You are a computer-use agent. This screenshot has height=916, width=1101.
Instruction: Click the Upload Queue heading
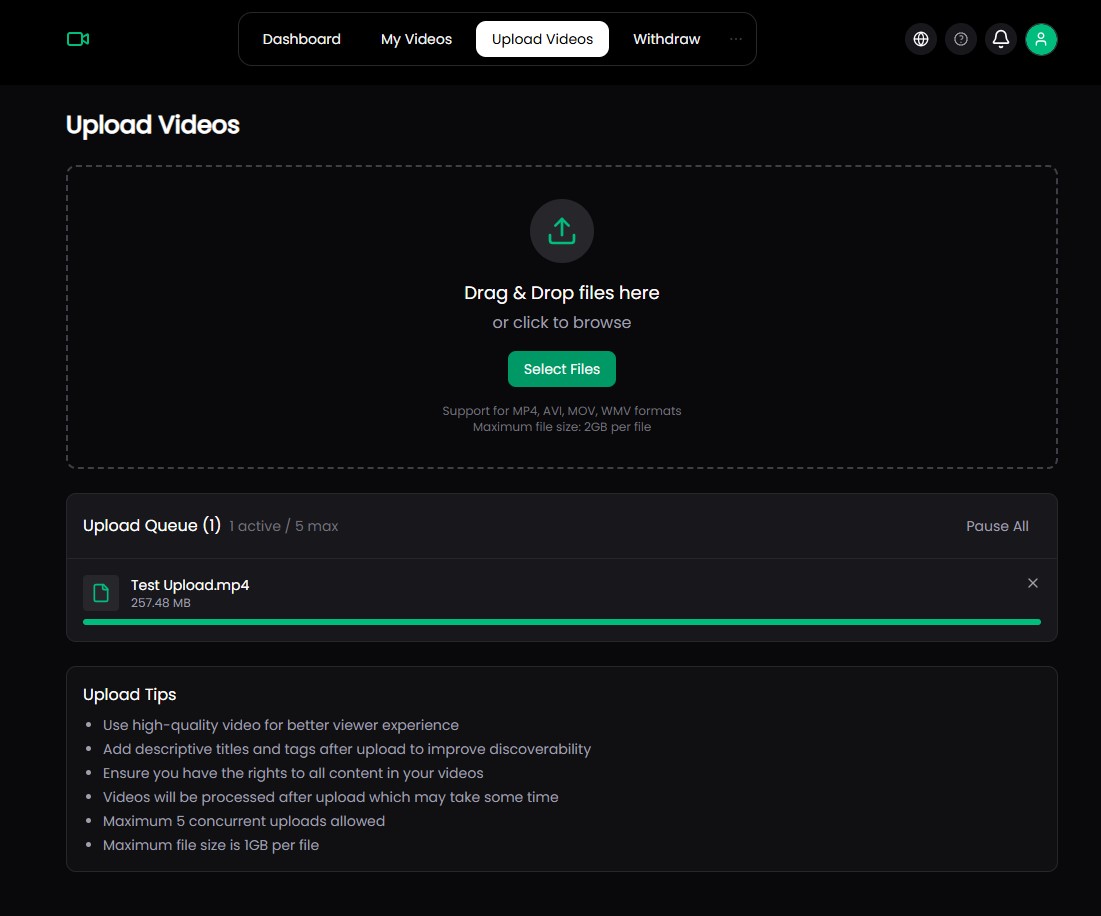(x=151, y=526)
